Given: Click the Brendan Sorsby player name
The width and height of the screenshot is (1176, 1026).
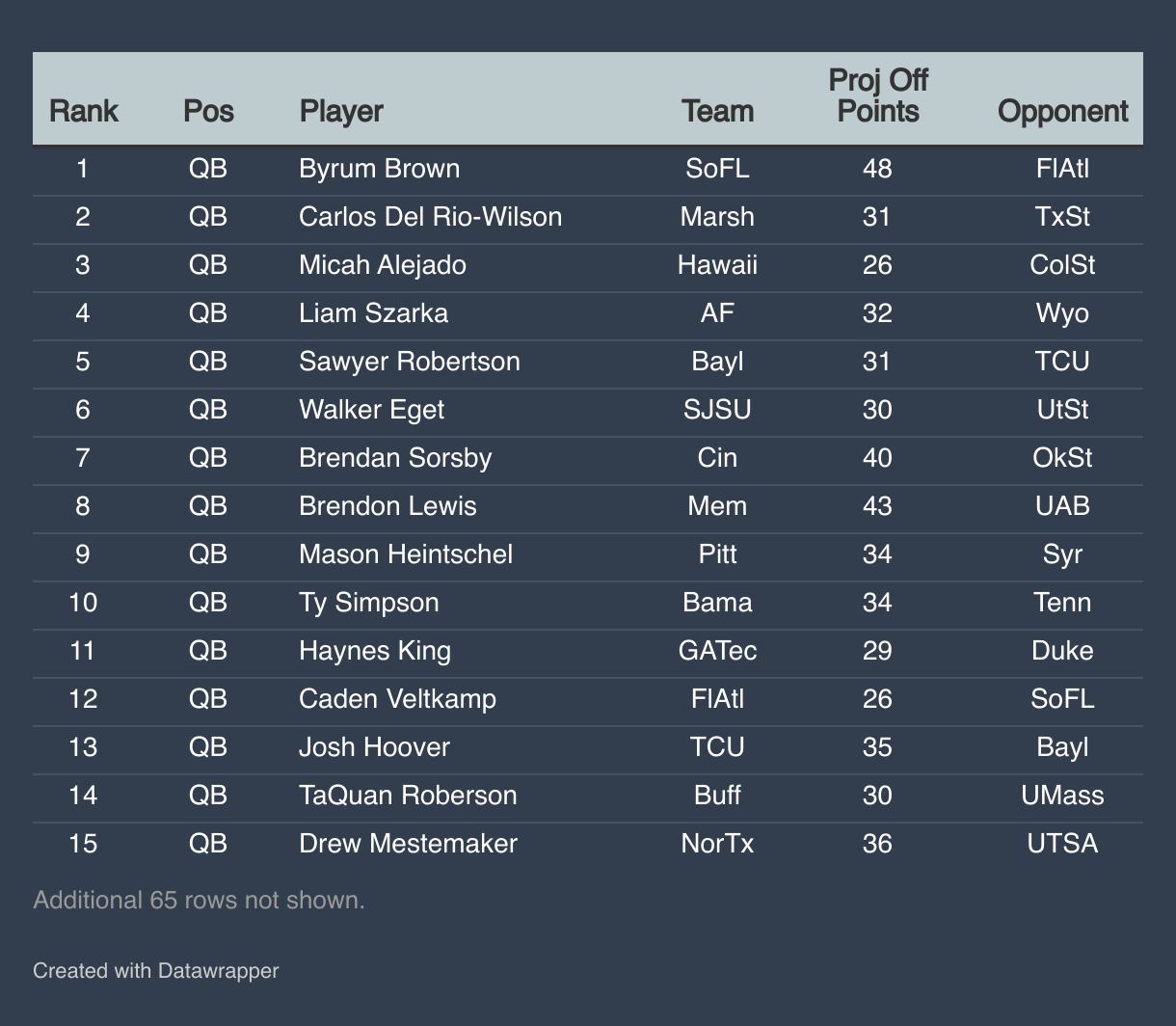Looking at the screenshot, I should pos(395,457).
